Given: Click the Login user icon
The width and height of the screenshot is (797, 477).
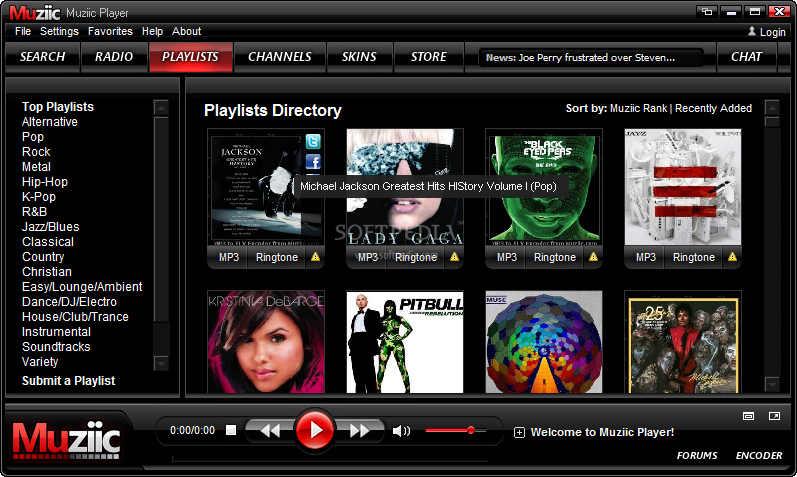Looking at the screenshot, I should click(x=752, y=32).
